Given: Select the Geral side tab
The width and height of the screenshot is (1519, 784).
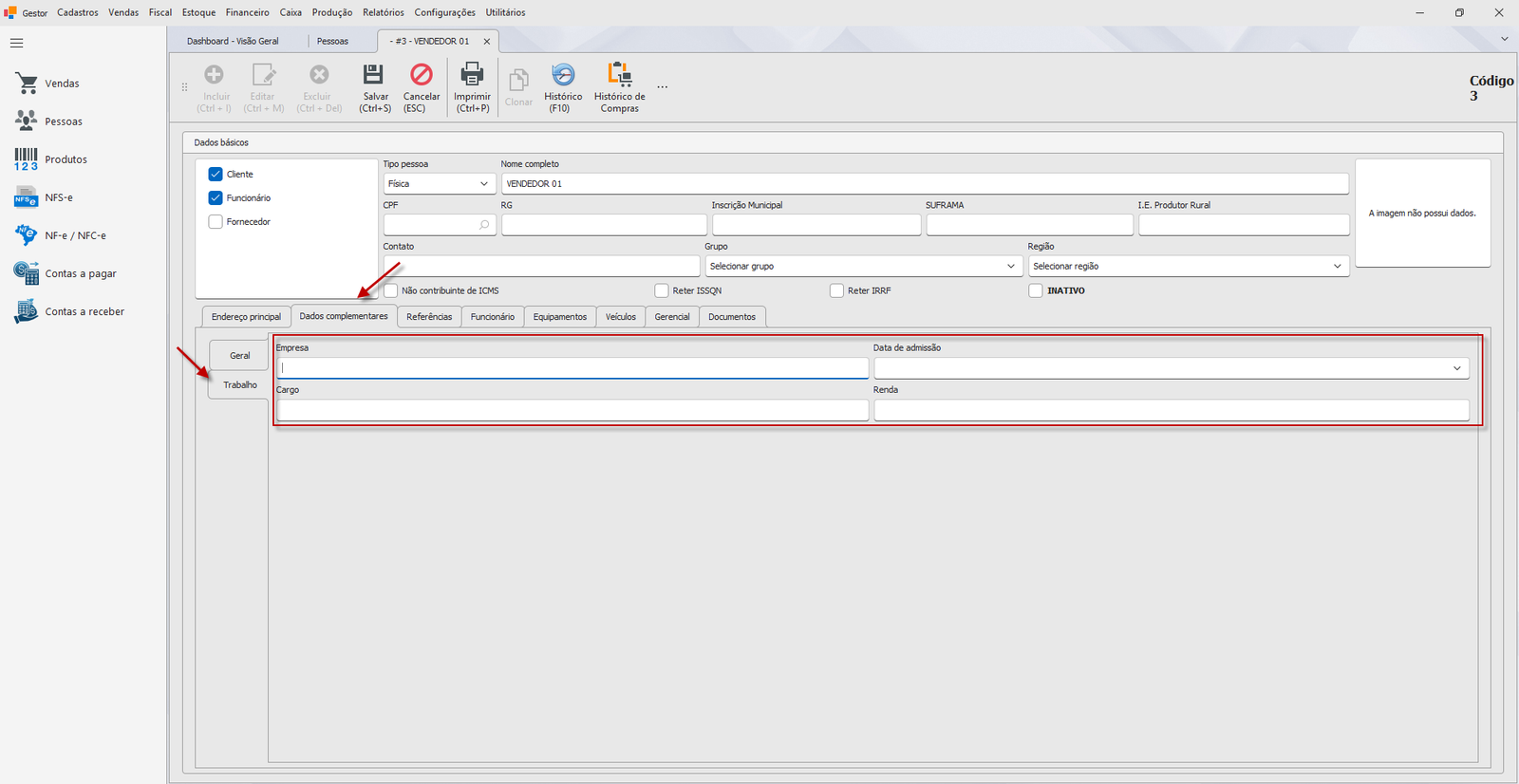Looking at the screenshot, I should coord(239,356).
